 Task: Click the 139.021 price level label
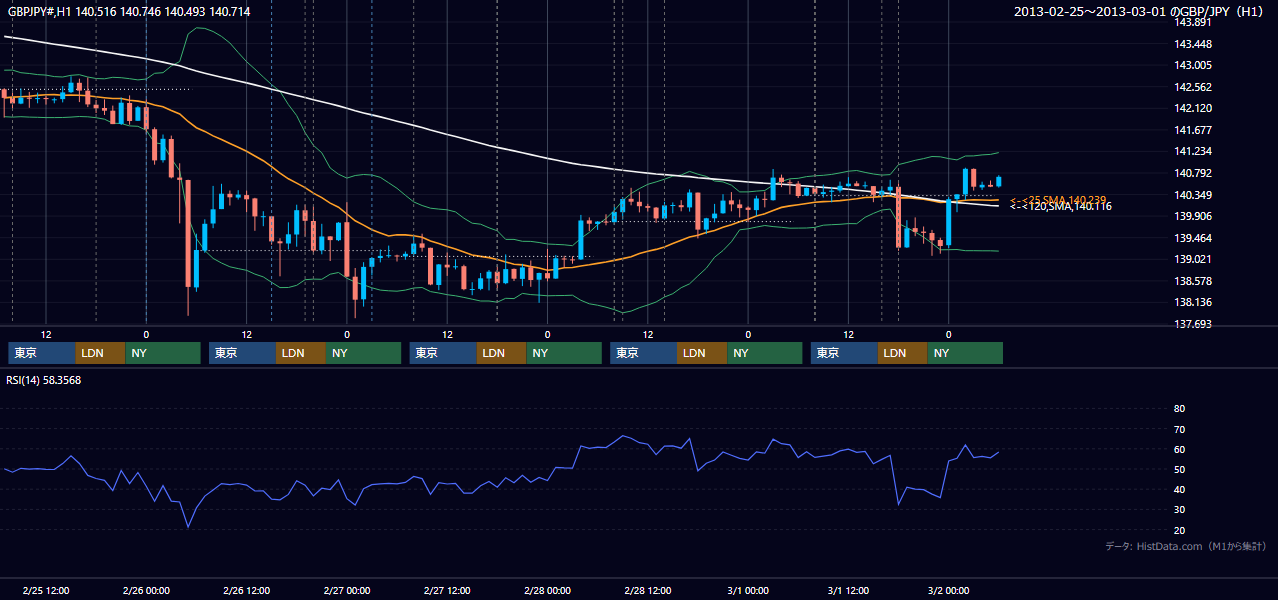pyautogui.click(x=1193, y=259)
